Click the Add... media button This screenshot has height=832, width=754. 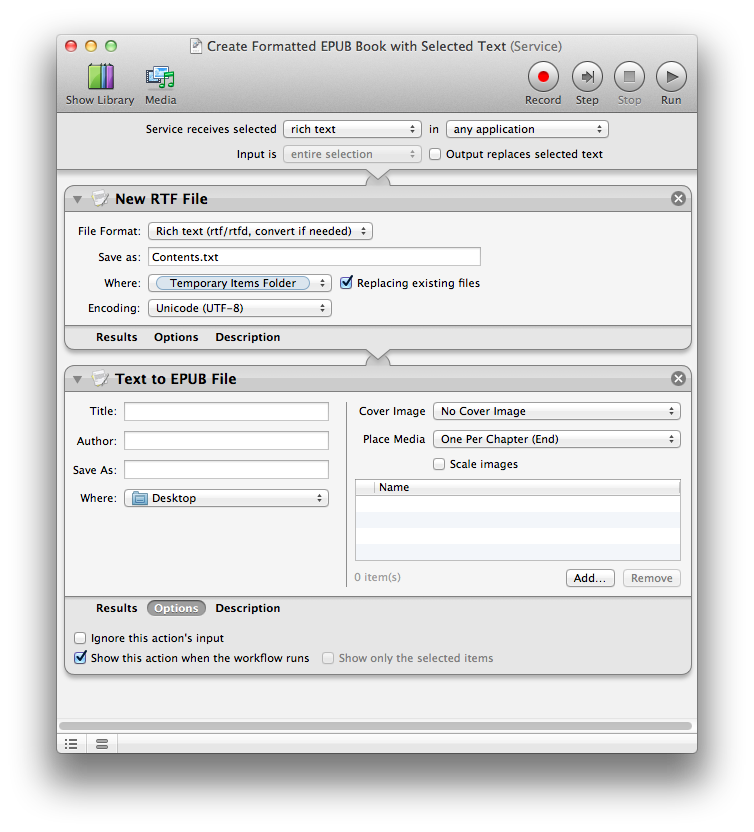590,578
